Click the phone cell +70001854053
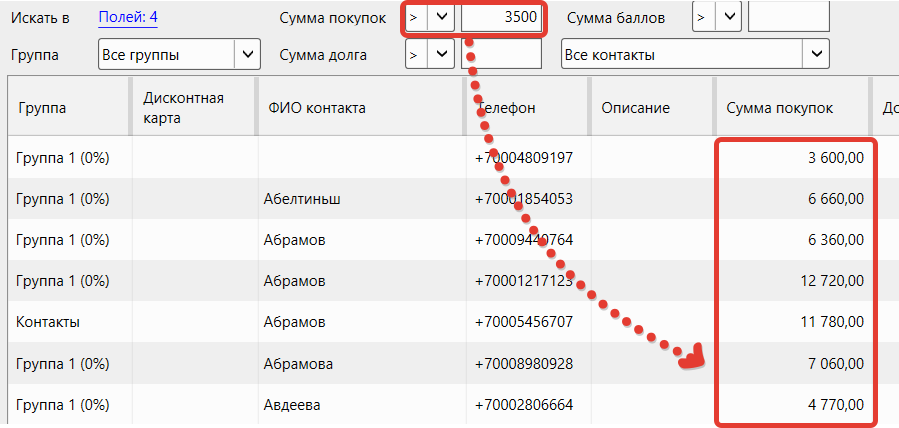Screen dimensions: 899x428 point(523,199)
